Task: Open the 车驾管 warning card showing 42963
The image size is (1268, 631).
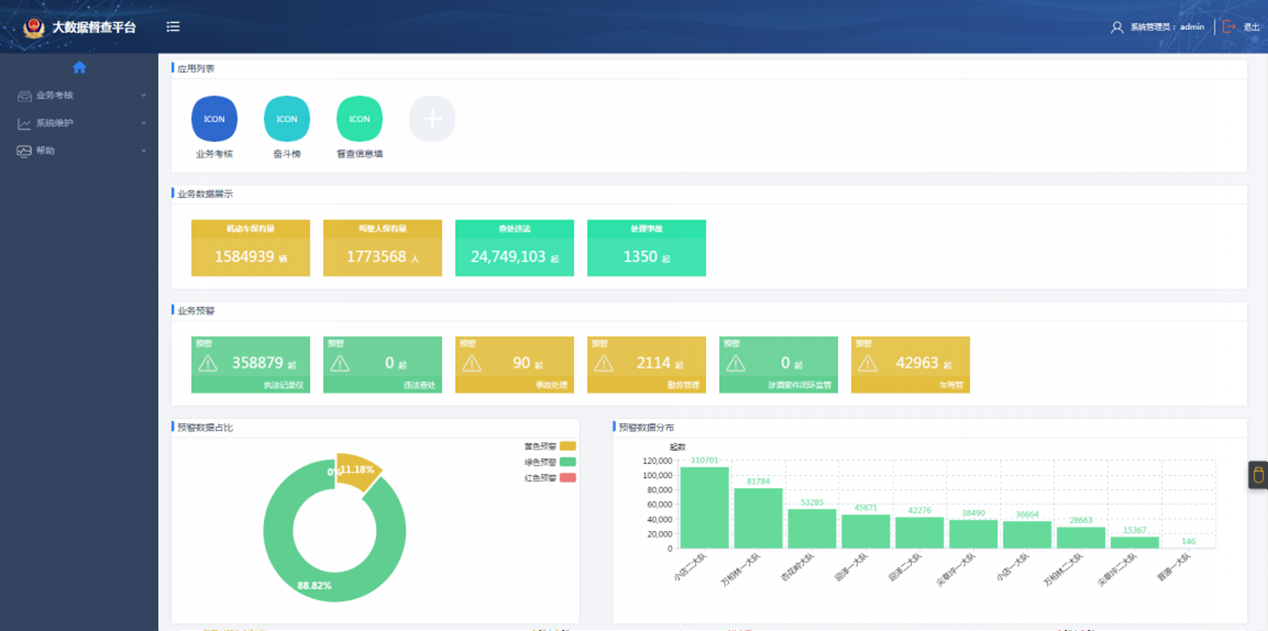Action: coord(910,364)
